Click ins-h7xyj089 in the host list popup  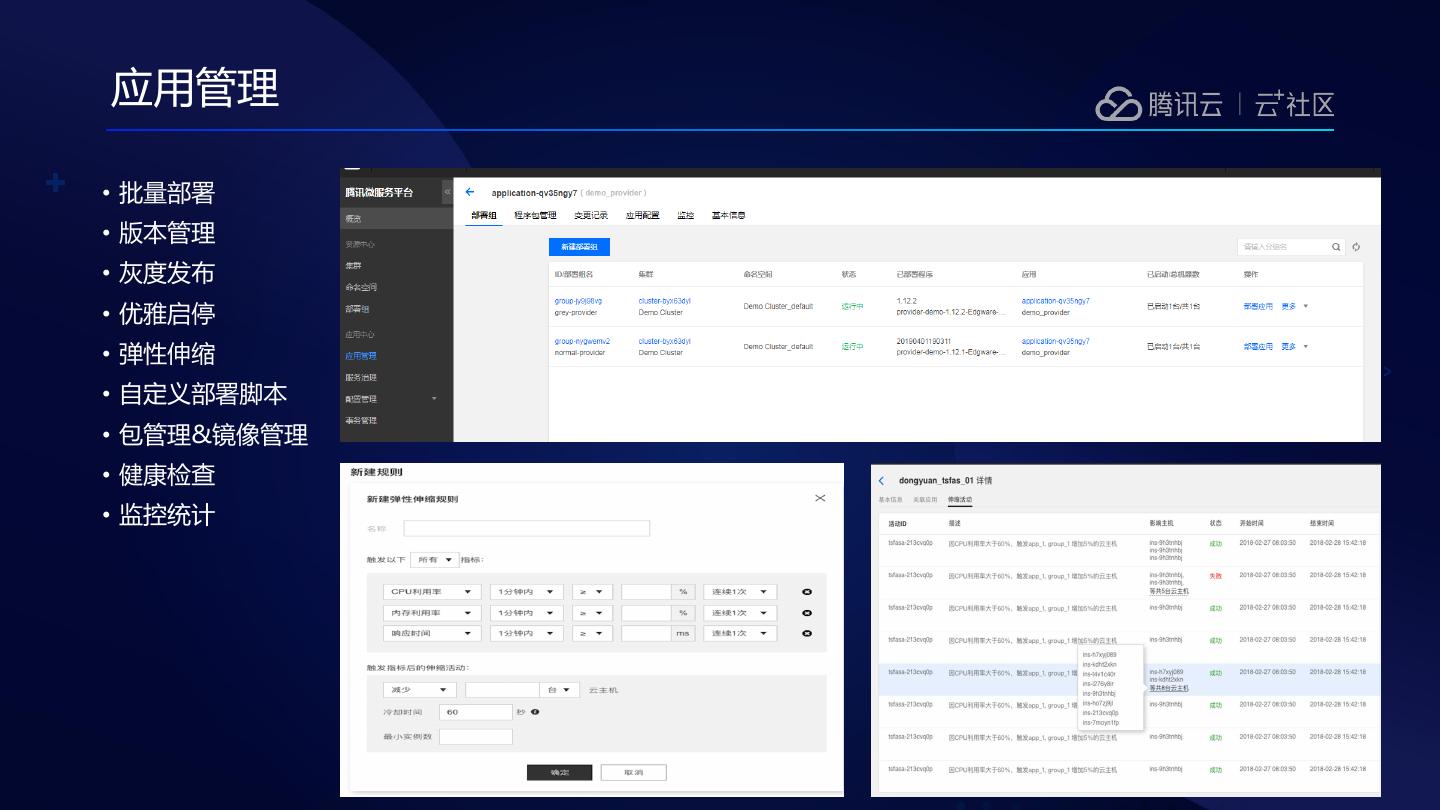pyautogui.click(x=1099, y=655)
